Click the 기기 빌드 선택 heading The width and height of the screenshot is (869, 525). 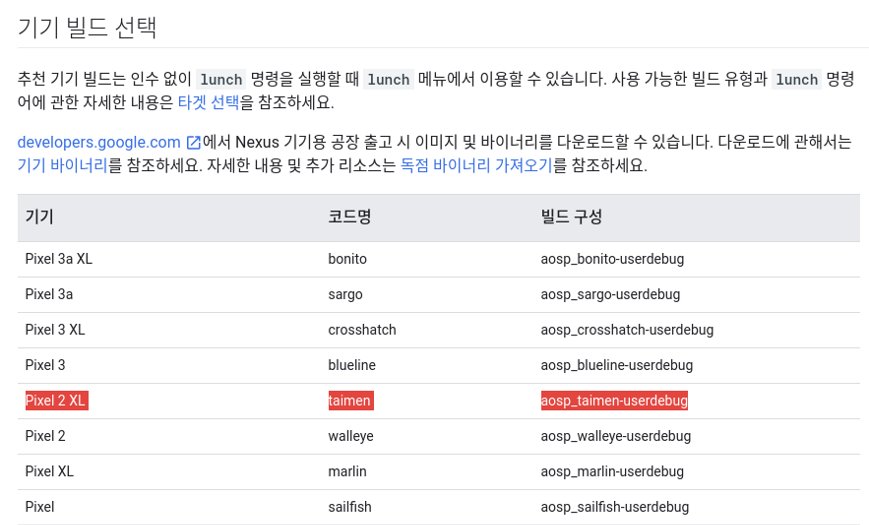tap(87, 27)
